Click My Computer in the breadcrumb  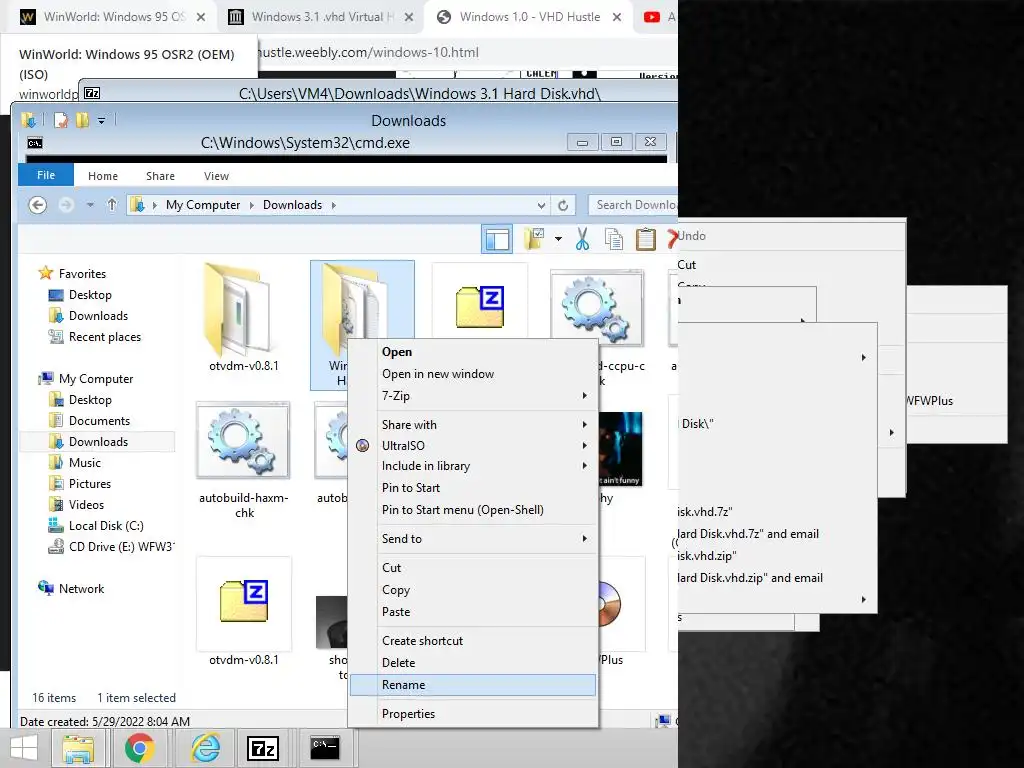[203, 205]
